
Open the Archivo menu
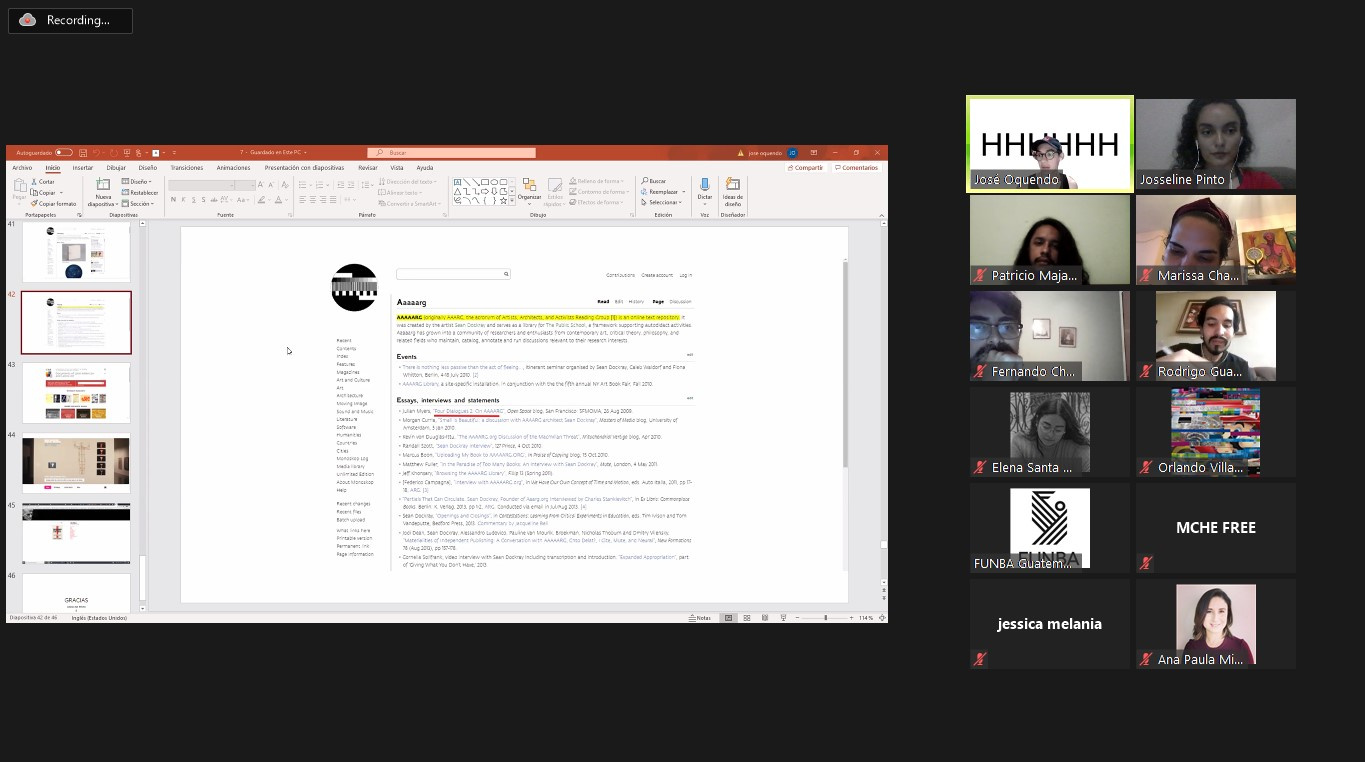22,168
